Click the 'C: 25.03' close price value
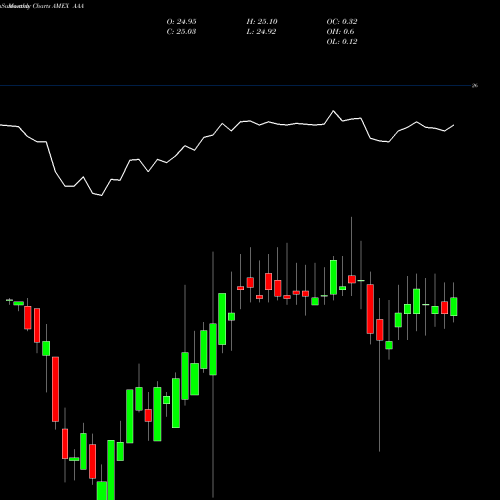Viewport: 500px width, 500px height. 181,32
